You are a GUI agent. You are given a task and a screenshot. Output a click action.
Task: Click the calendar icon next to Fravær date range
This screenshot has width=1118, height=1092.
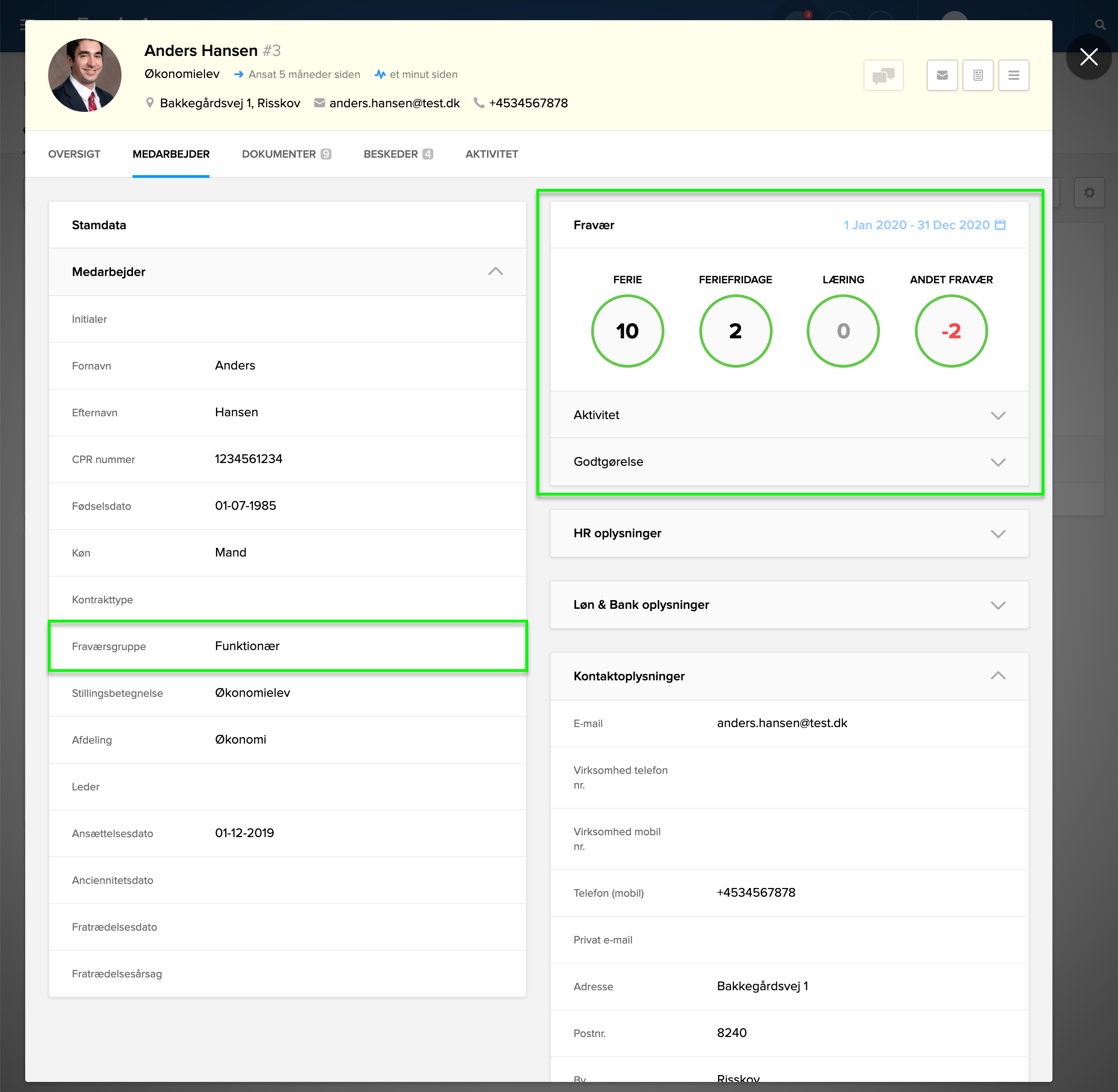coord(1000,225)
